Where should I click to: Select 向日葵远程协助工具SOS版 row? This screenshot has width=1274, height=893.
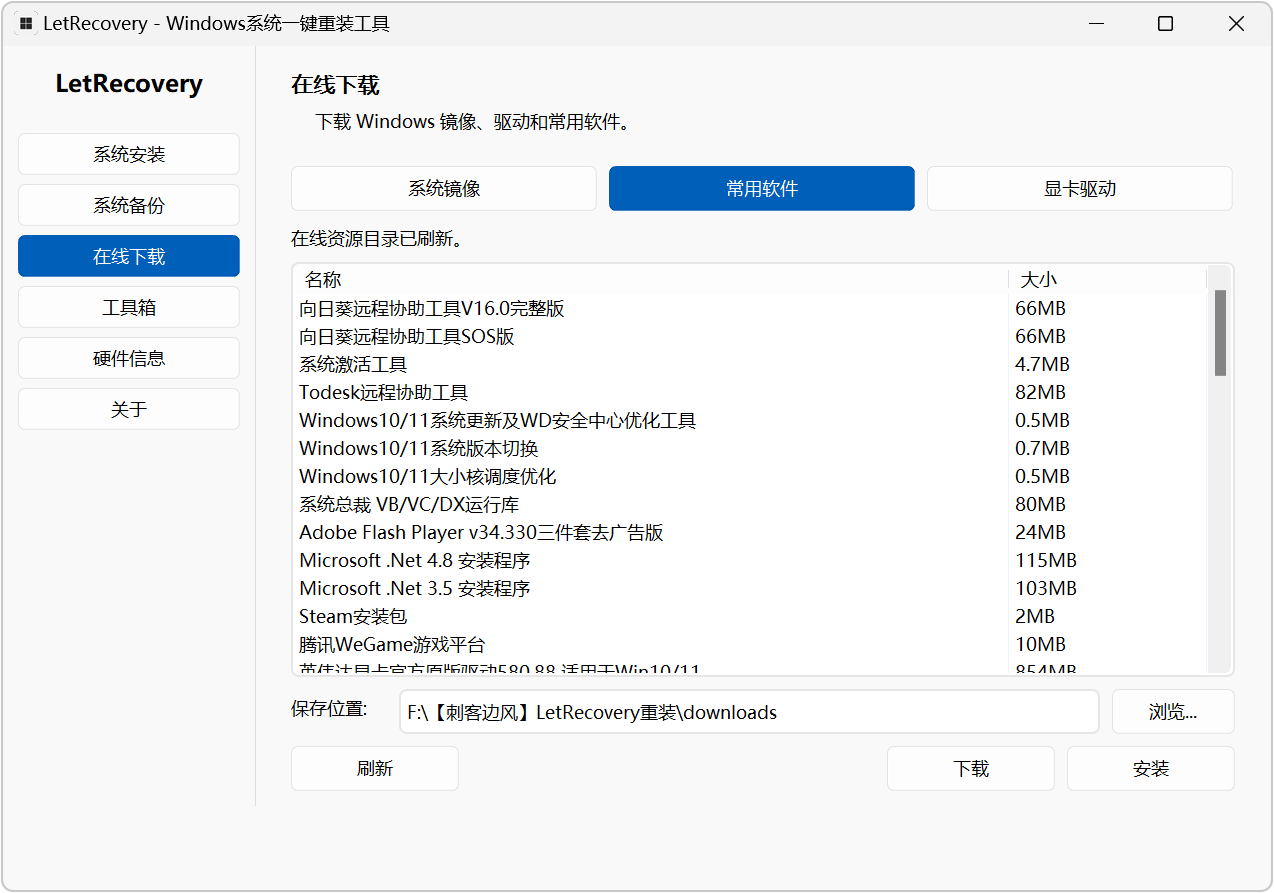[x=750, y=336]
